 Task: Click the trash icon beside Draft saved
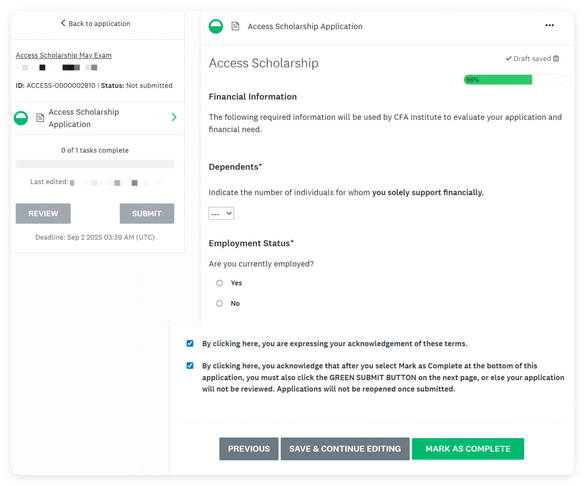tap(556, 59)
